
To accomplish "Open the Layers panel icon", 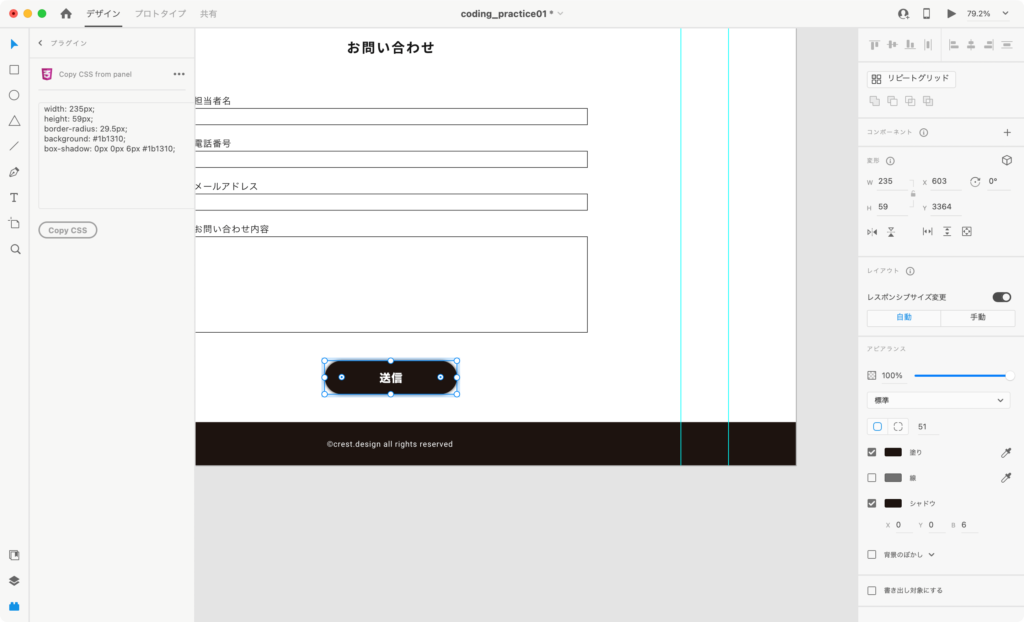I will tap(14, 581).
